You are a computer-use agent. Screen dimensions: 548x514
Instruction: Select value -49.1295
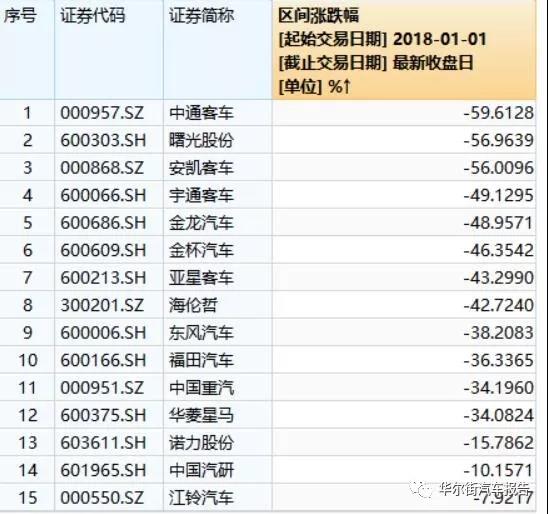pos(499,195)
